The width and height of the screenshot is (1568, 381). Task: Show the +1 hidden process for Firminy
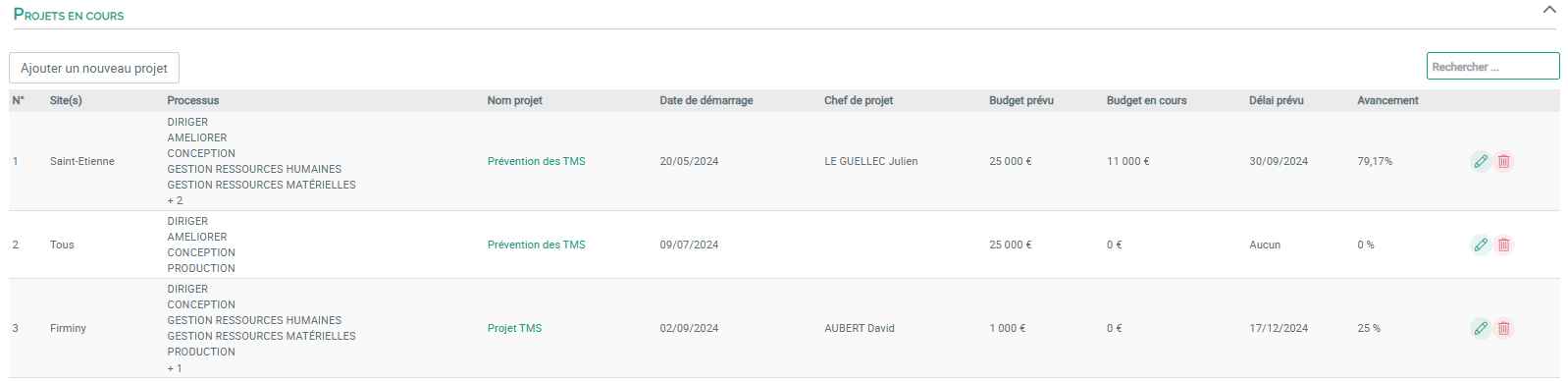(175, 368)
